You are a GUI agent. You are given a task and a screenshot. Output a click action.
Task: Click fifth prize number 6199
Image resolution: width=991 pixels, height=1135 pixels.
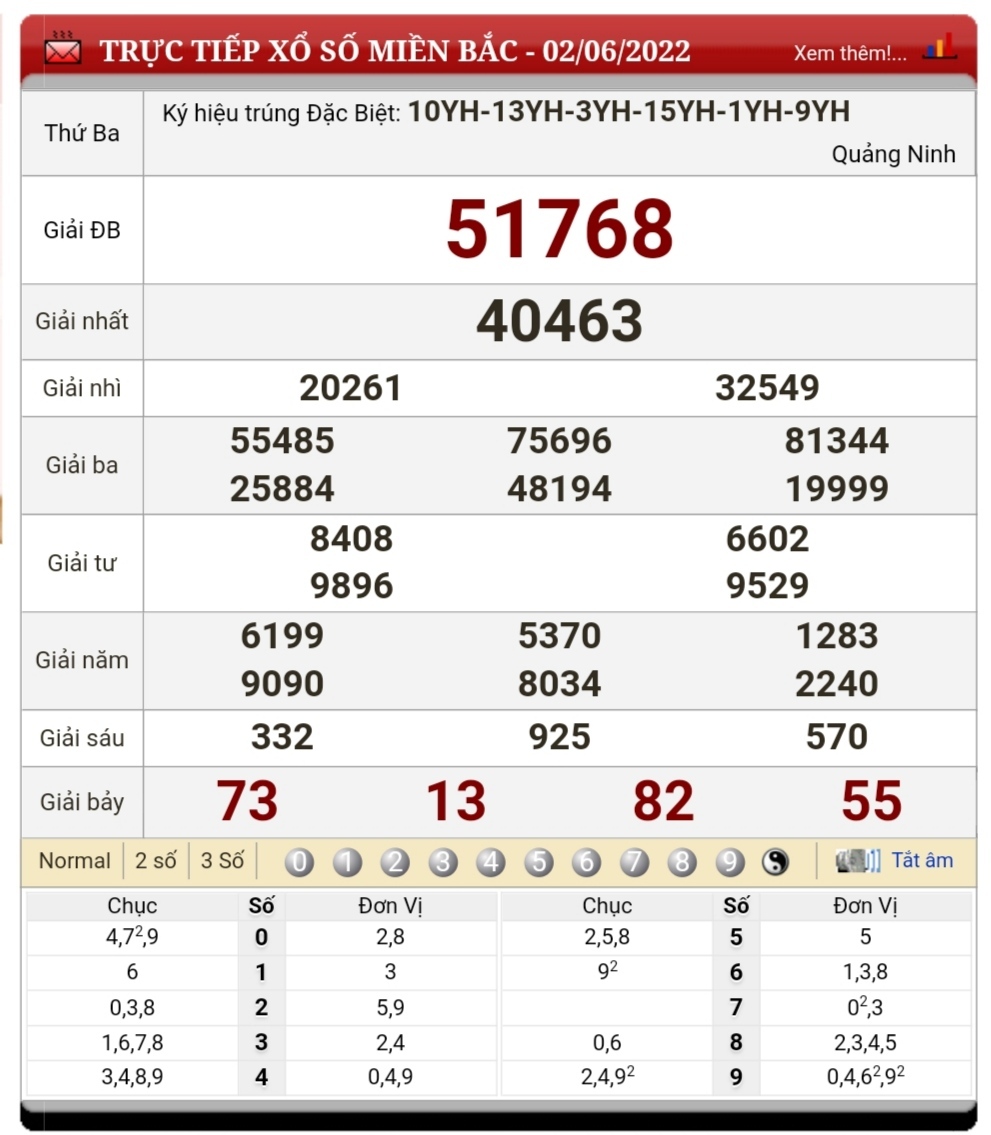[282, 636]
